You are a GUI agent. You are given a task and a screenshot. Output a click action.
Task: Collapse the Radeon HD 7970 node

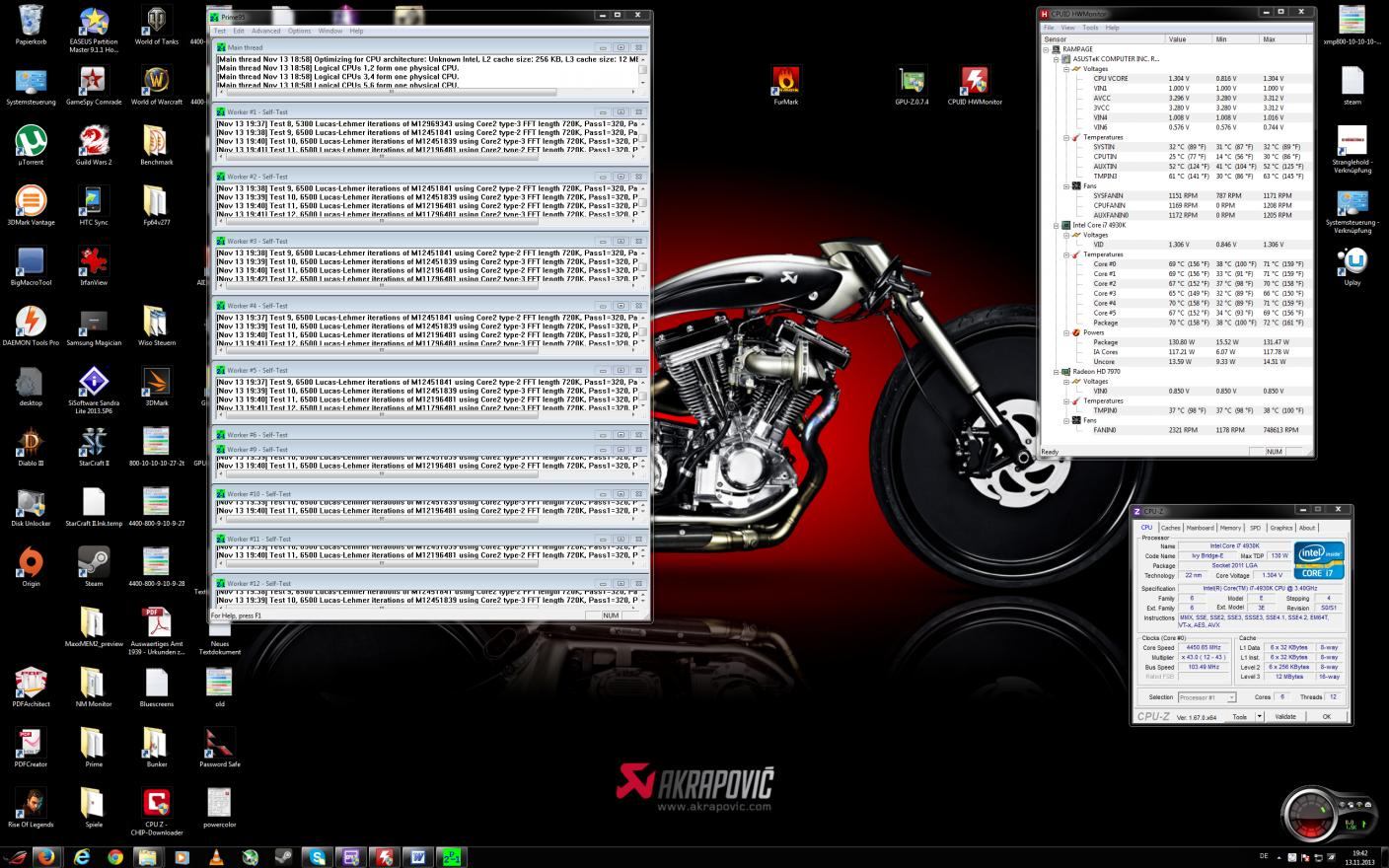pos(1056,372)
